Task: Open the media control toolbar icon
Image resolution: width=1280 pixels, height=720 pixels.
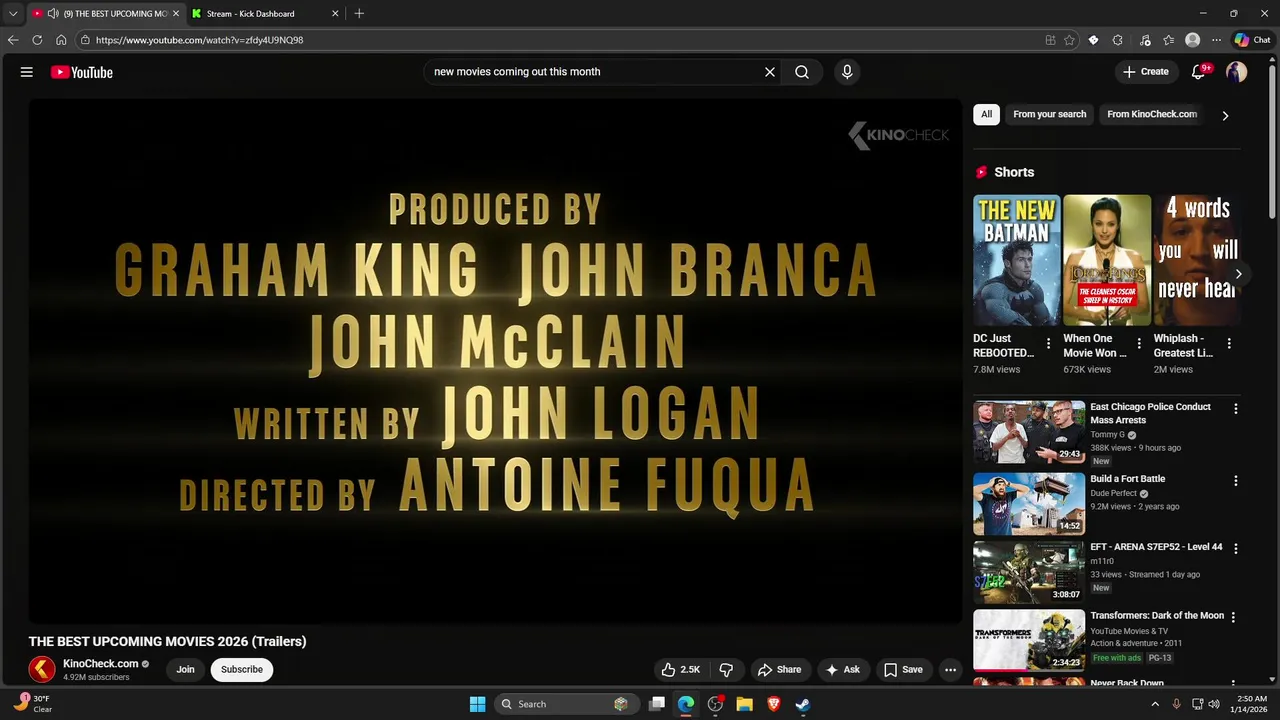Action: pyautogui.click(x=1145, y=40)
